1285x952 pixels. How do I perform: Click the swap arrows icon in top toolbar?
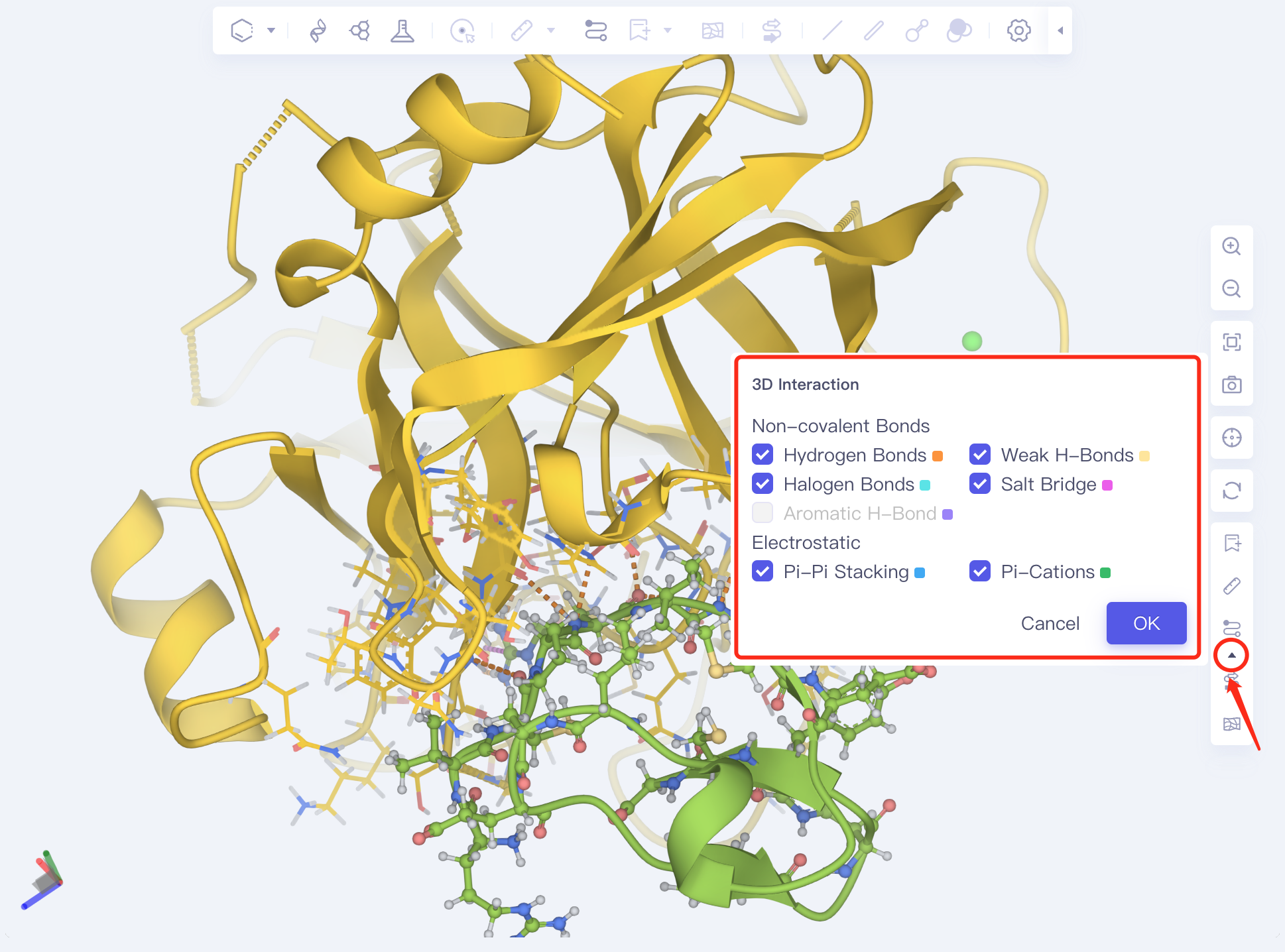click(772, 30)
